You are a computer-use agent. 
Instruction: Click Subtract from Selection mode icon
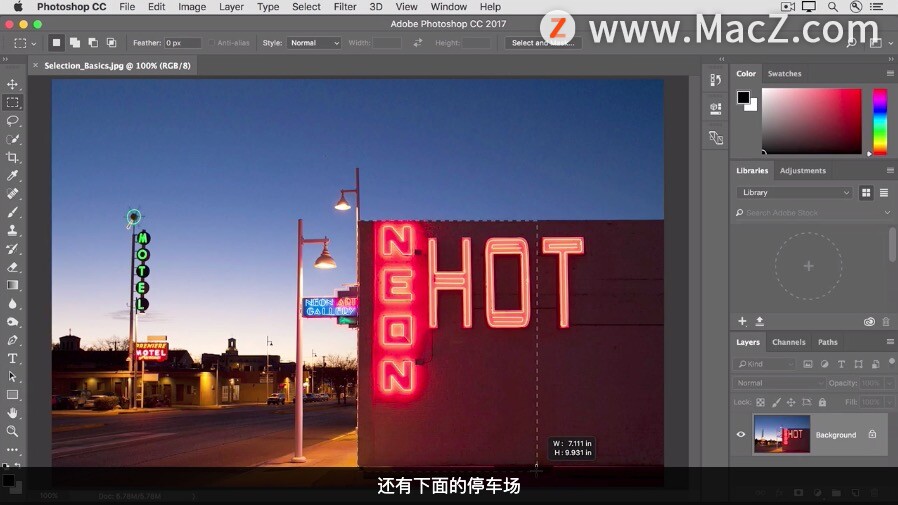click(x=93, y=42)
